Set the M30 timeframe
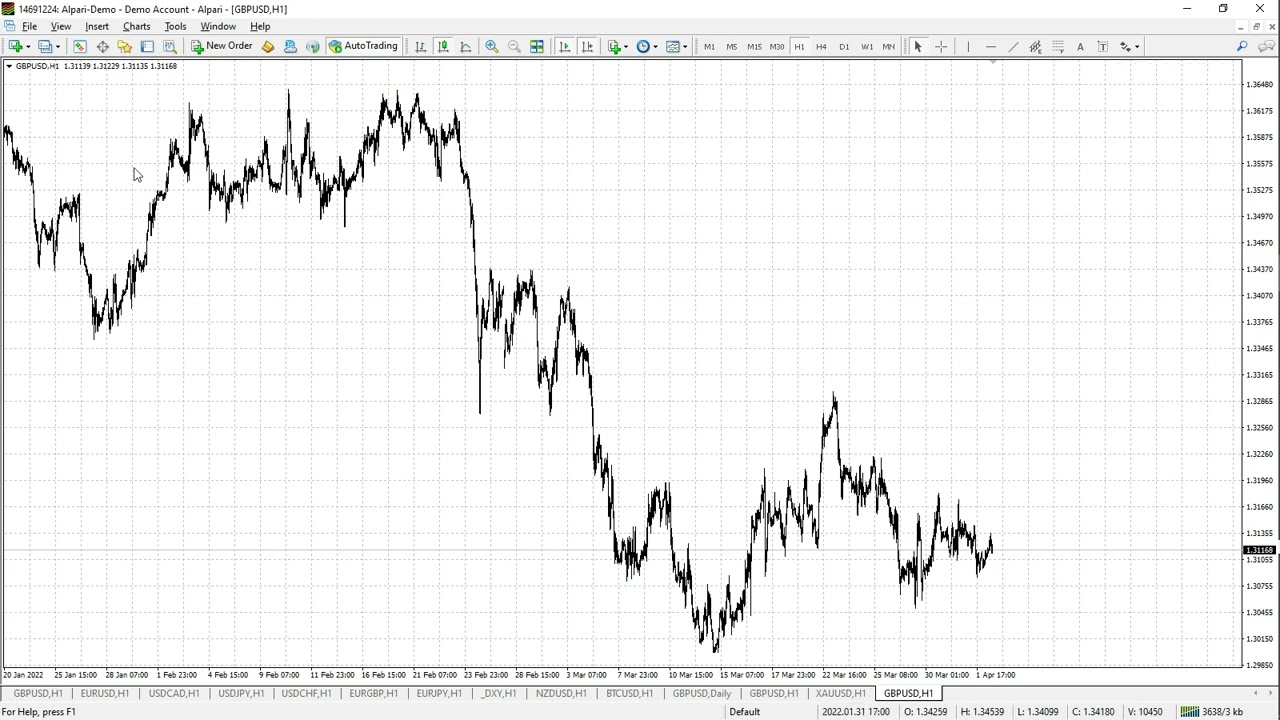Image resolution: width=1280 pixels, height=720 pixels. pyautogui.click(x=777, y=46)
